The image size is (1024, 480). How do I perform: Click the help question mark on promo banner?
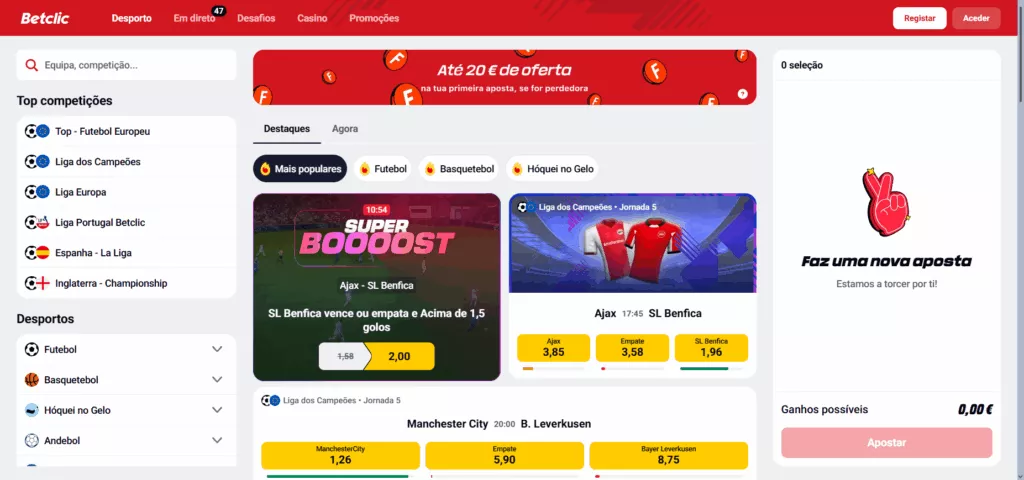click(x=742, y=93)
